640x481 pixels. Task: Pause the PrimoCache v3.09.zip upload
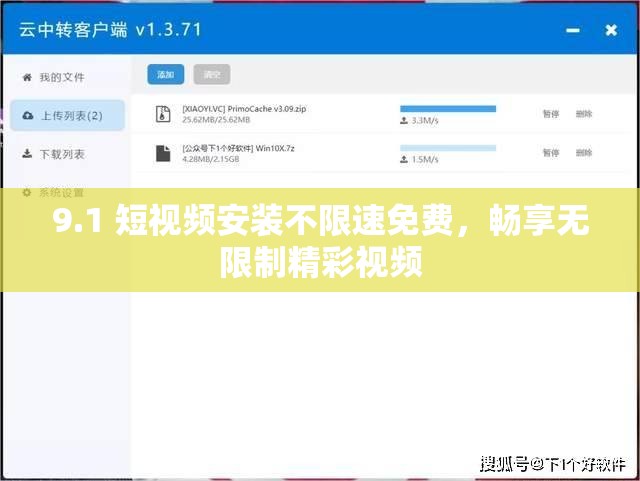(x=551, y=114)
